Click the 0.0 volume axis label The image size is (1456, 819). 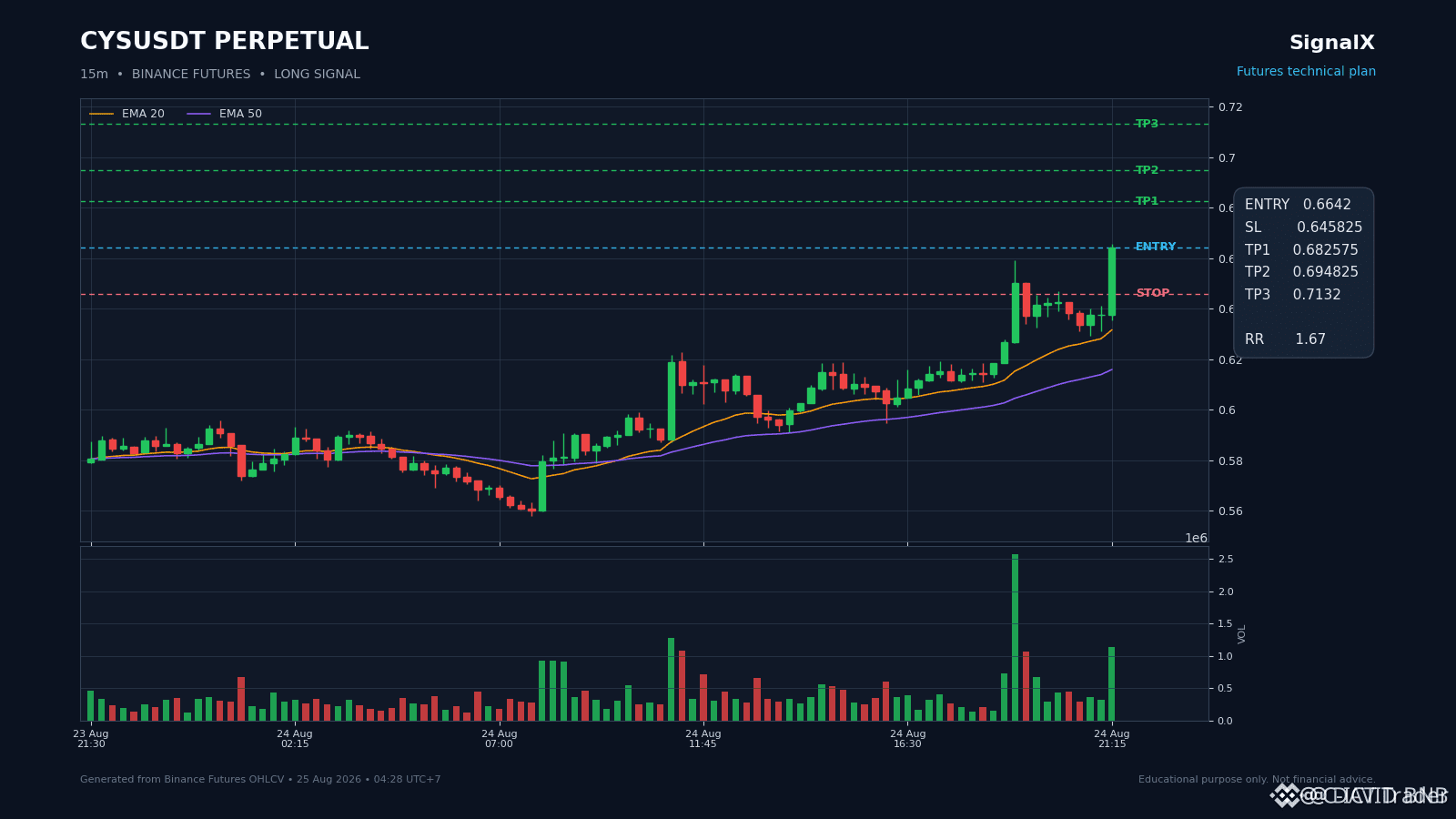click(1225, 721)
